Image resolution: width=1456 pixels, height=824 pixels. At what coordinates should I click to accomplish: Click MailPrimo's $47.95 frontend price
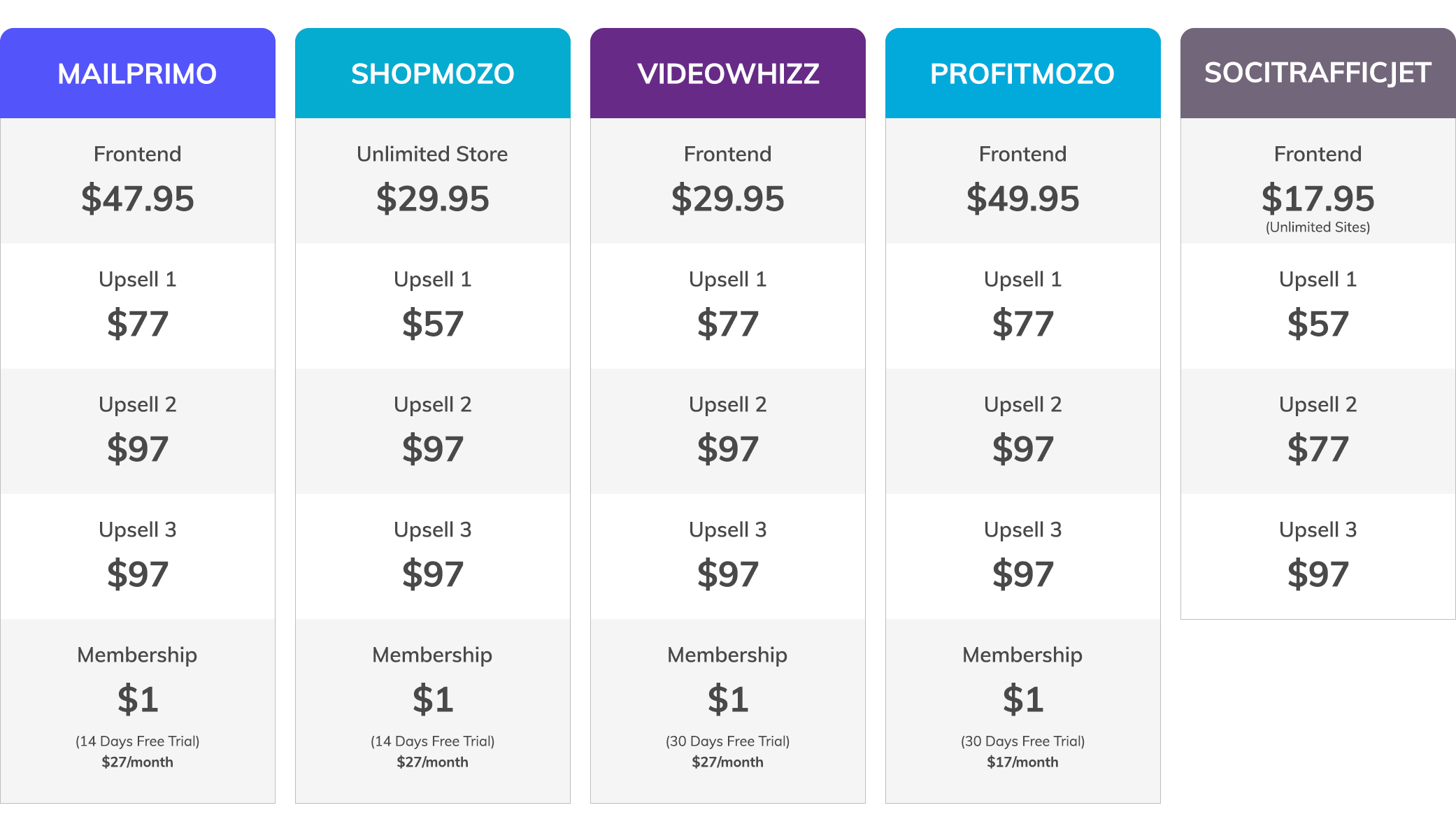[137, 199]
